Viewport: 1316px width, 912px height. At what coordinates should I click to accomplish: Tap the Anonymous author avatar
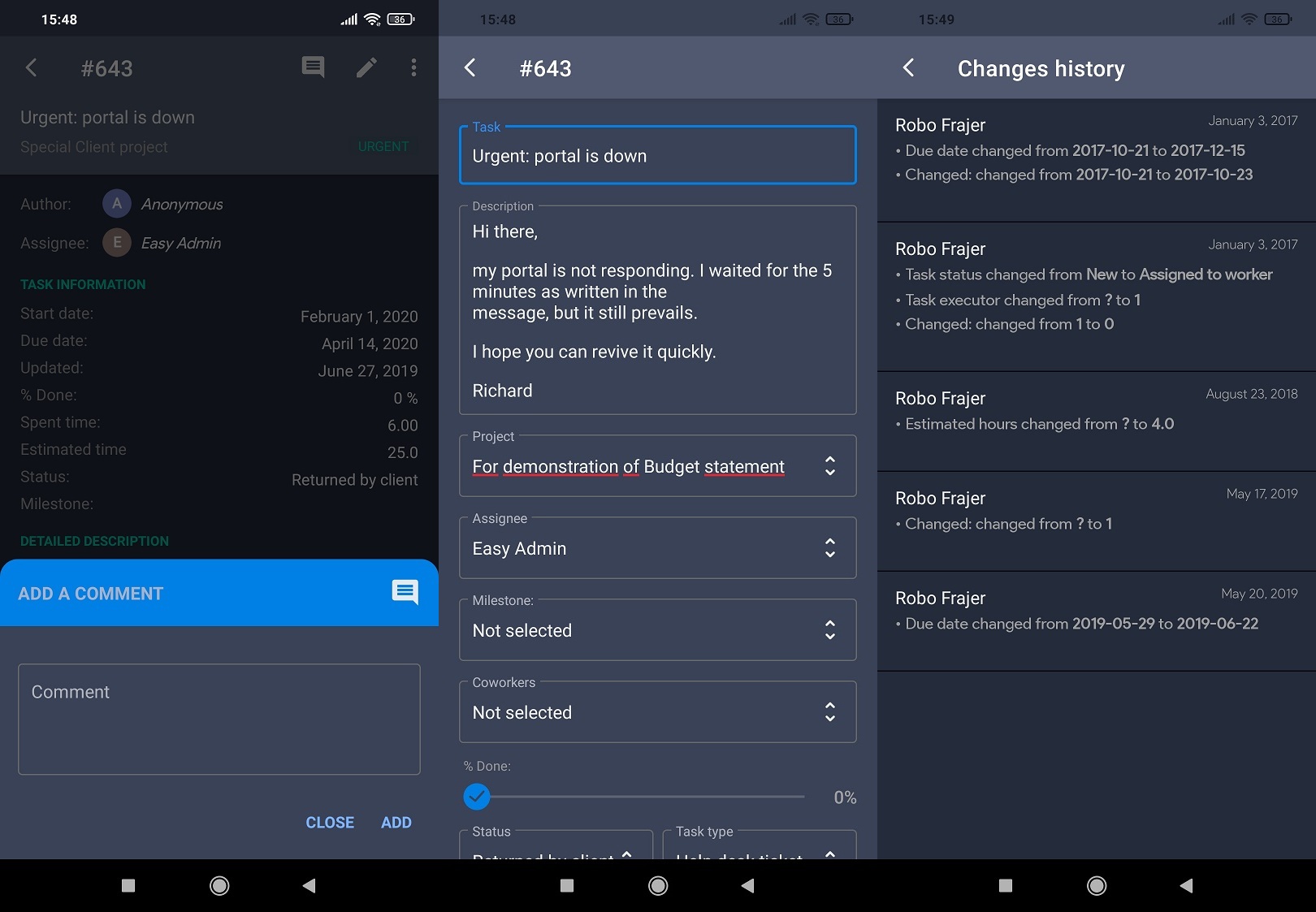116,203
